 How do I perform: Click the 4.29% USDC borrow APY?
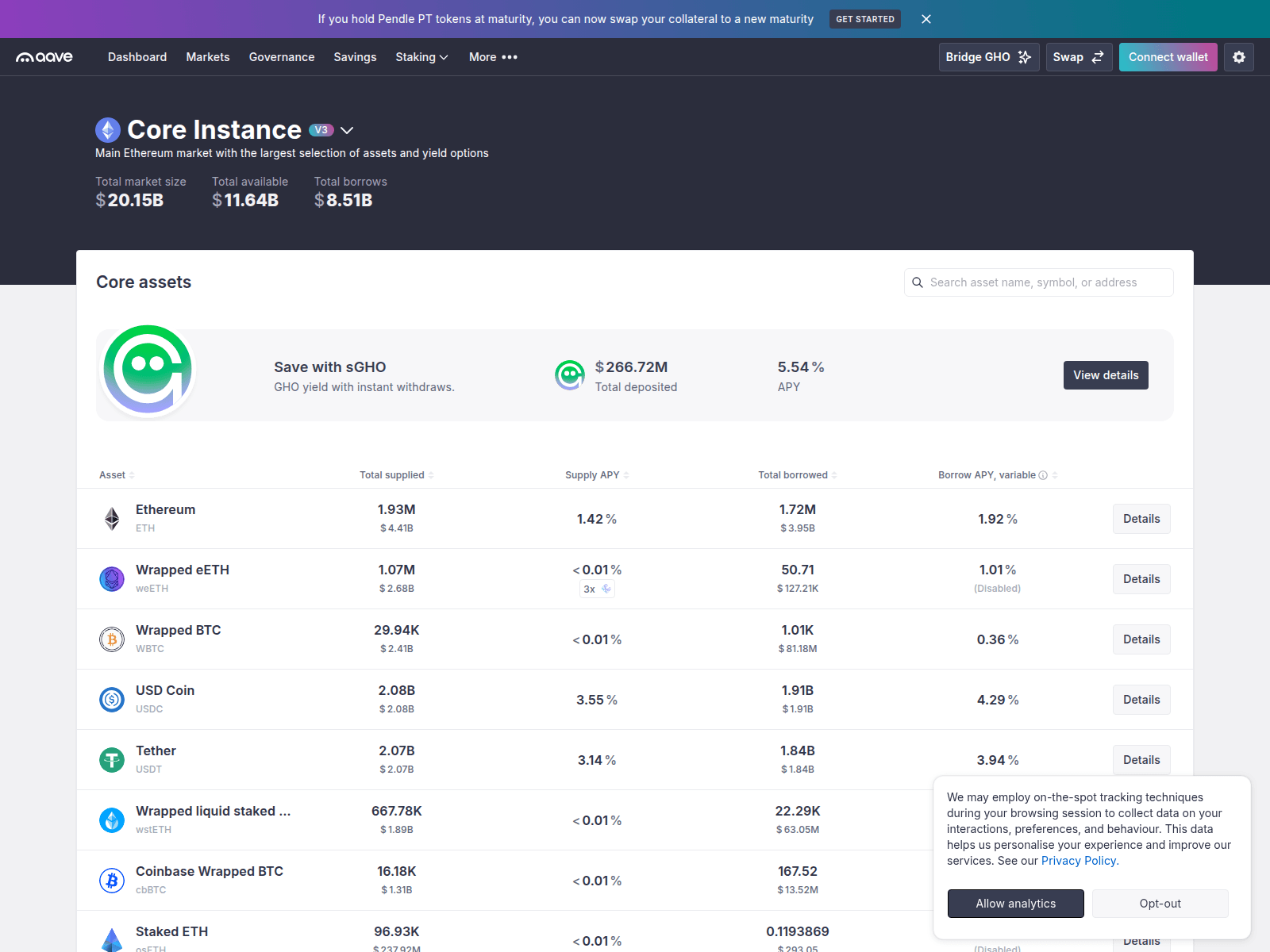click(998, 700)
